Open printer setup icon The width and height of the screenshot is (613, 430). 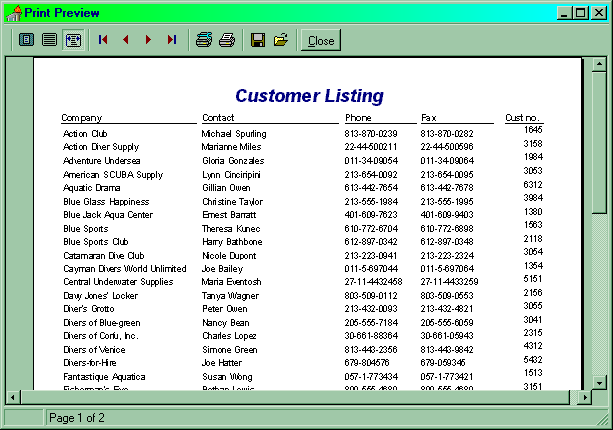click(204, 40)
